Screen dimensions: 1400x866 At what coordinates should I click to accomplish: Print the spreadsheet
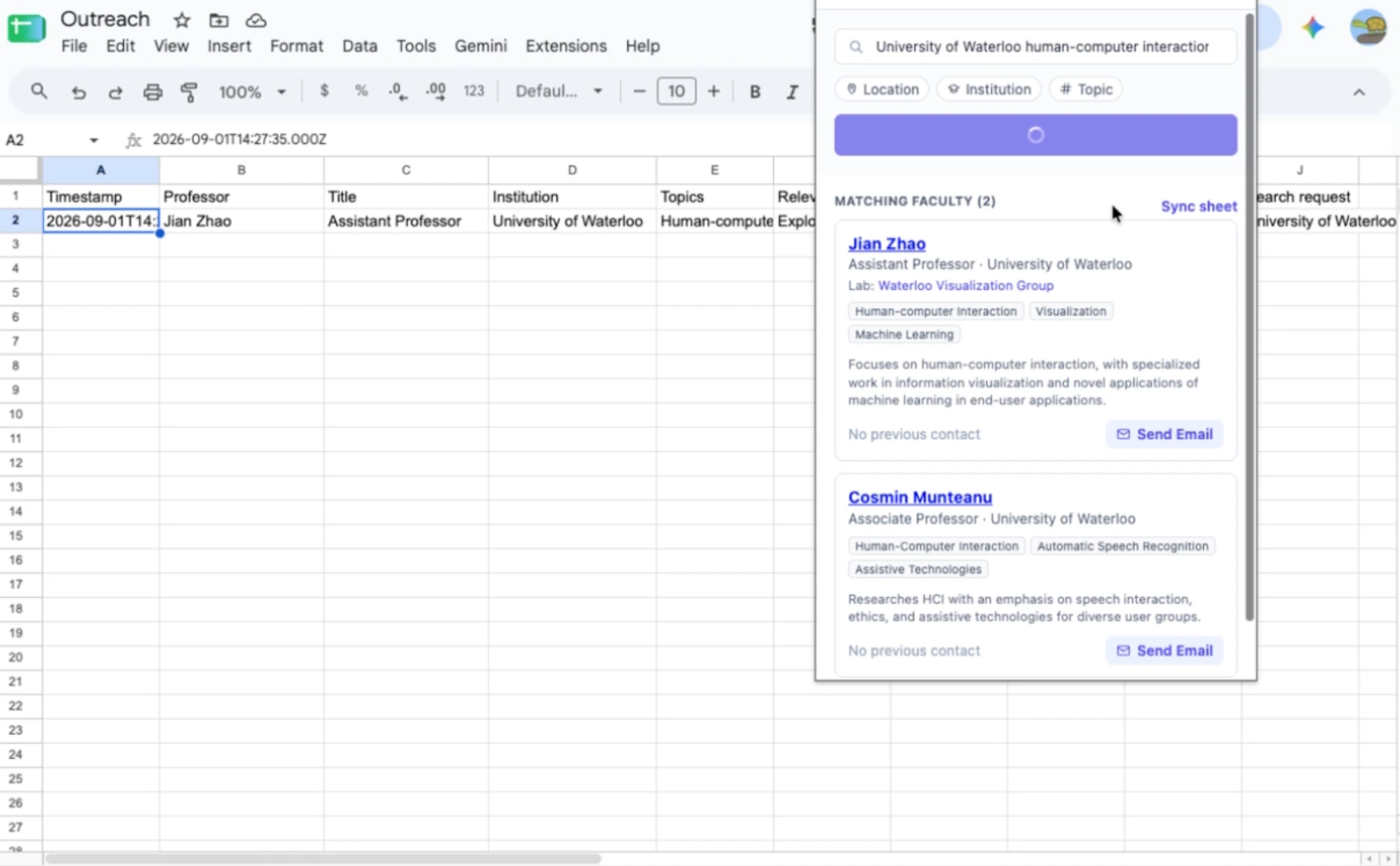tap(152, 92)
